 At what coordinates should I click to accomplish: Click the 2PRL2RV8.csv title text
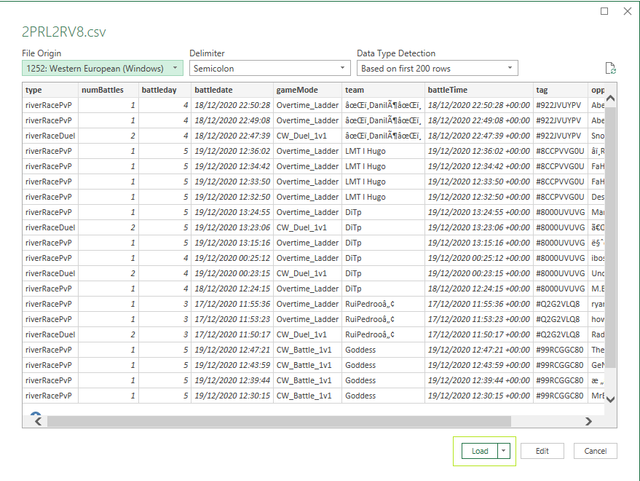click(64, 32)
